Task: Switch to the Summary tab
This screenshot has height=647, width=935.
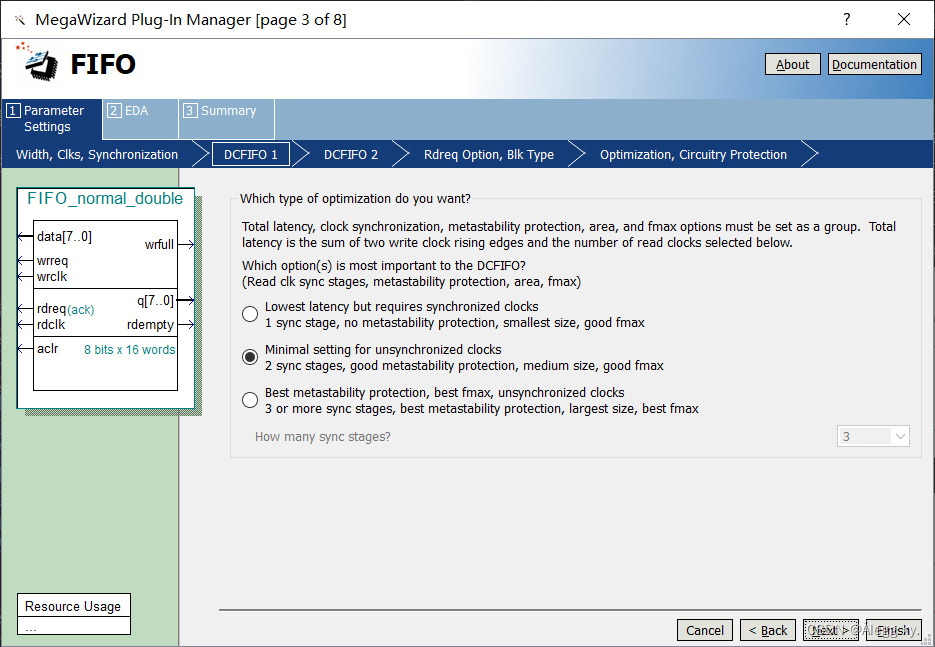Action: point(227,119)
